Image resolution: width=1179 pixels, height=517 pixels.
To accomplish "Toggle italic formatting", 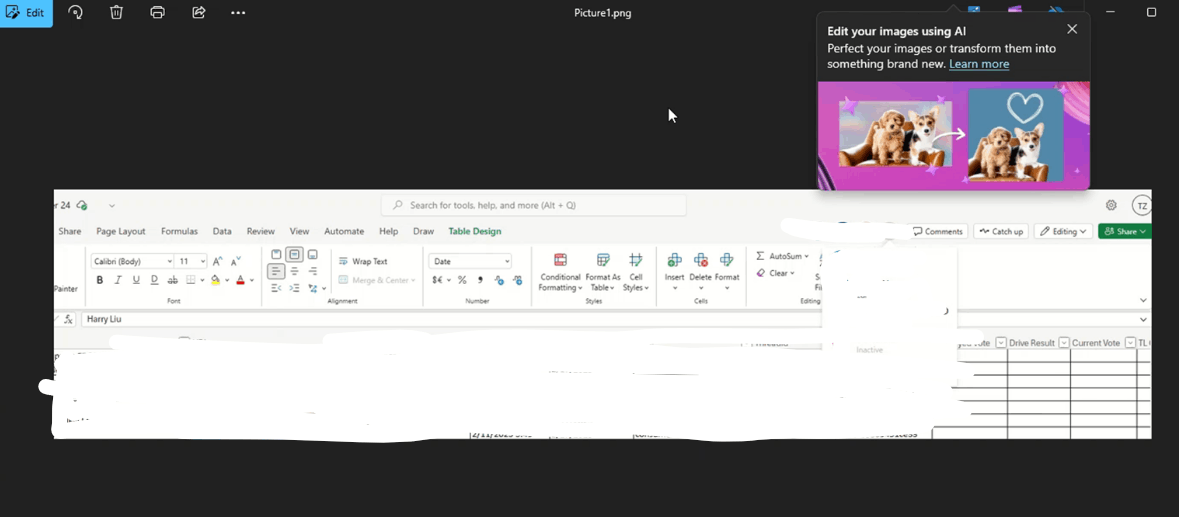I will 117,280.
